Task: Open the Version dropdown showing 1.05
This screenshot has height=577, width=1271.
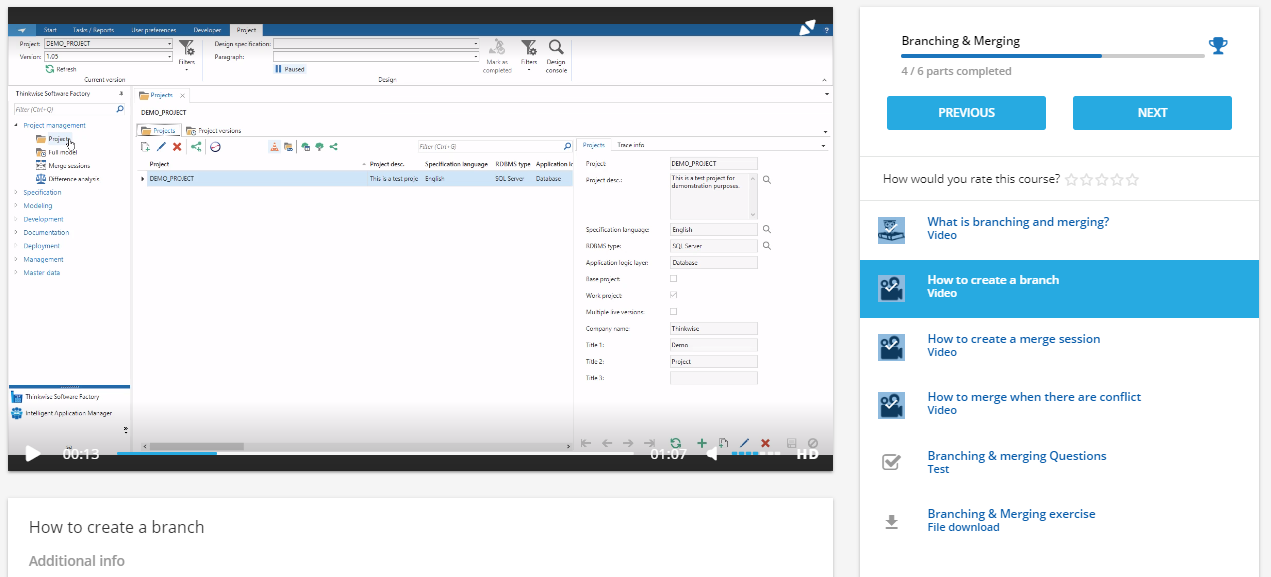Action: click(108, 57)
